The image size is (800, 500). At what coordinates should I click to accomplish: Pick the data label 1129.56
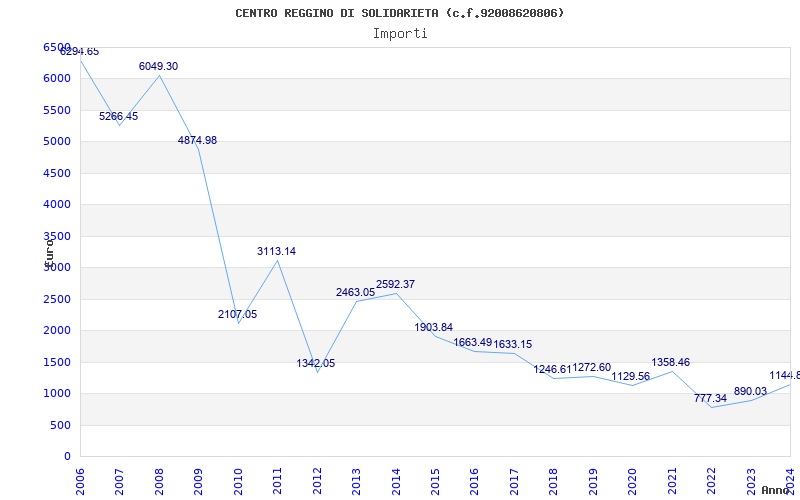pos(631,377)
